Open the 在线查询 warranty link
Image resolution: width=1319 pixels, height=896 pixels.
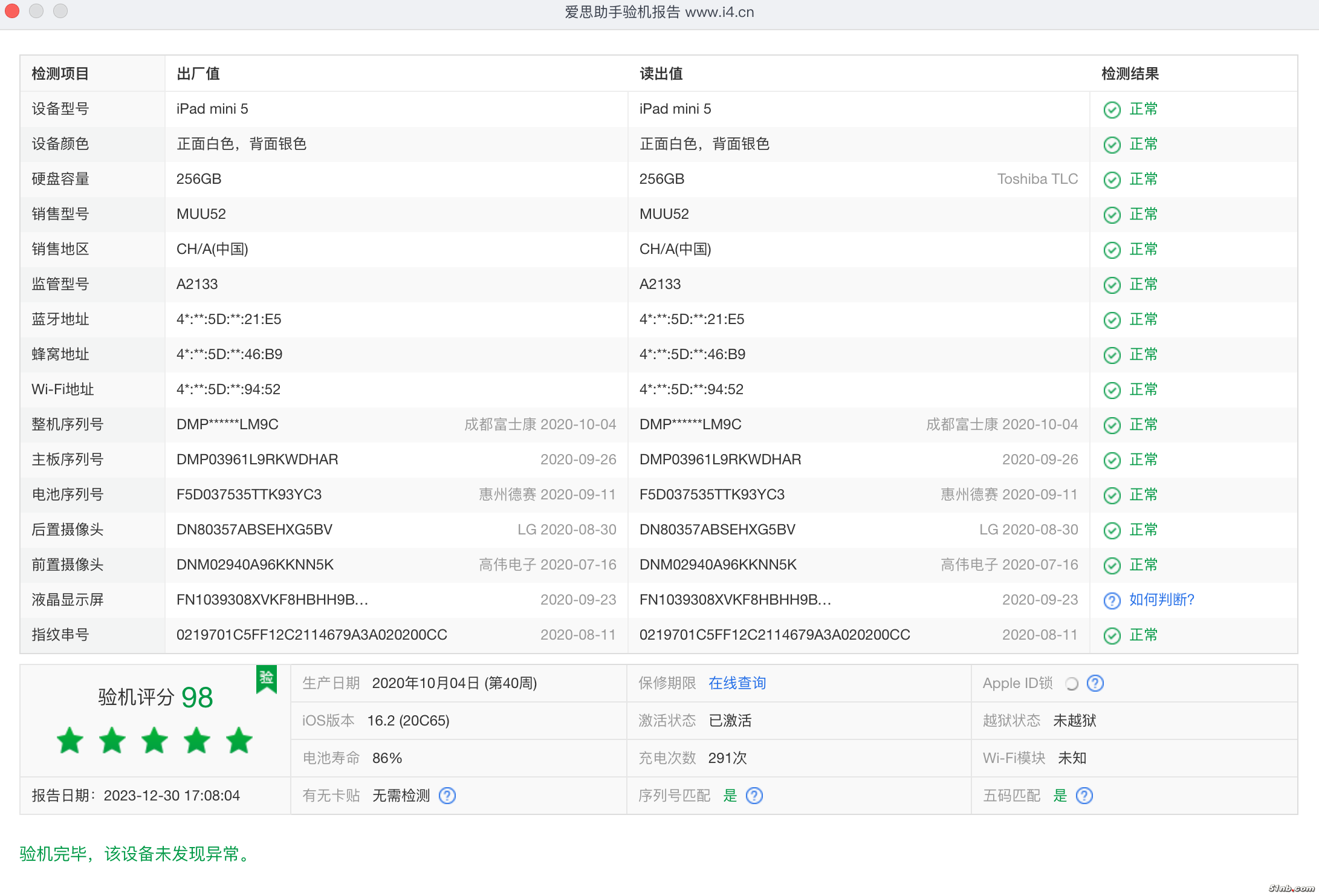point(737,683)
